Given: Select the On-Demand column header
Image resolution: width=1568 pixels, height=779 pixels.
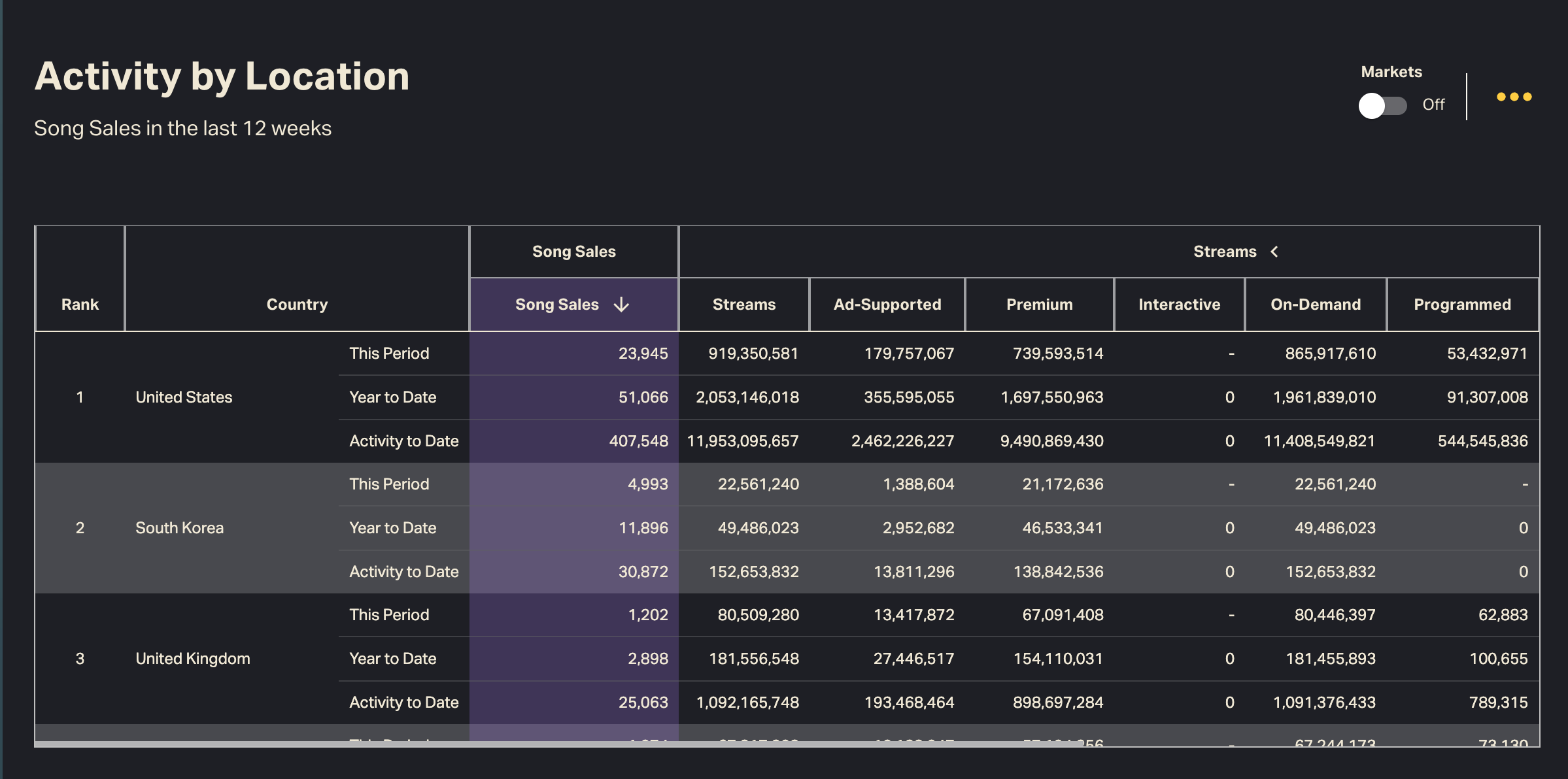Looking at the screenshot, I should coord(1315,305).
